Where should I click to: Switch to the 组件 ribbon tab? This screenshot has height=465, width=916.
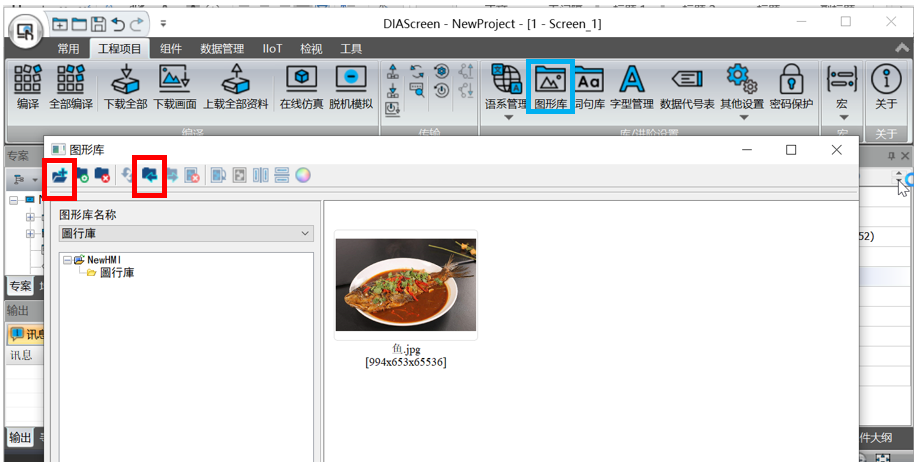[171, 48]
